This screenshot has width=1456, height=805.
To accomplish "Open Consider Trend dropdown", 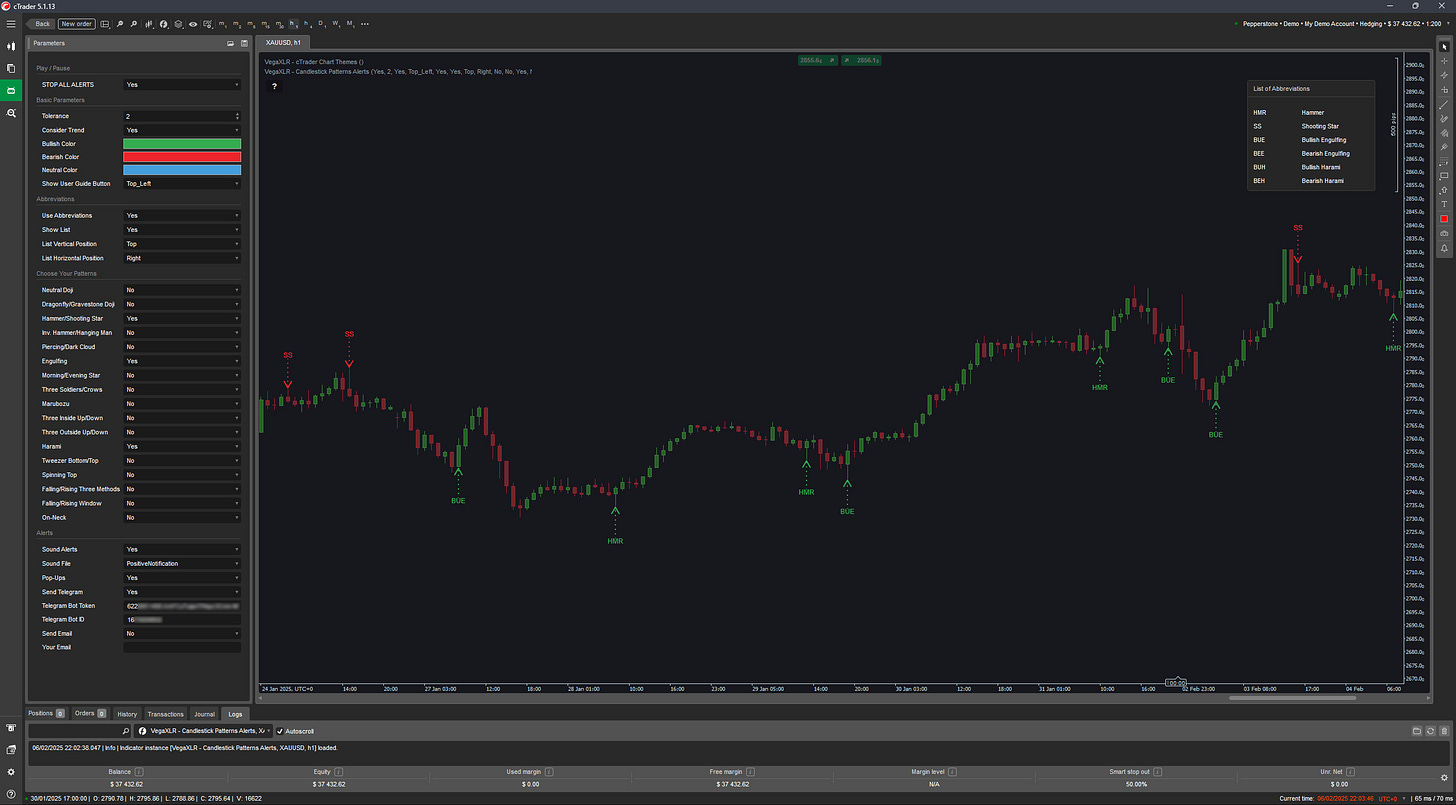I will [x=182, y=130].
